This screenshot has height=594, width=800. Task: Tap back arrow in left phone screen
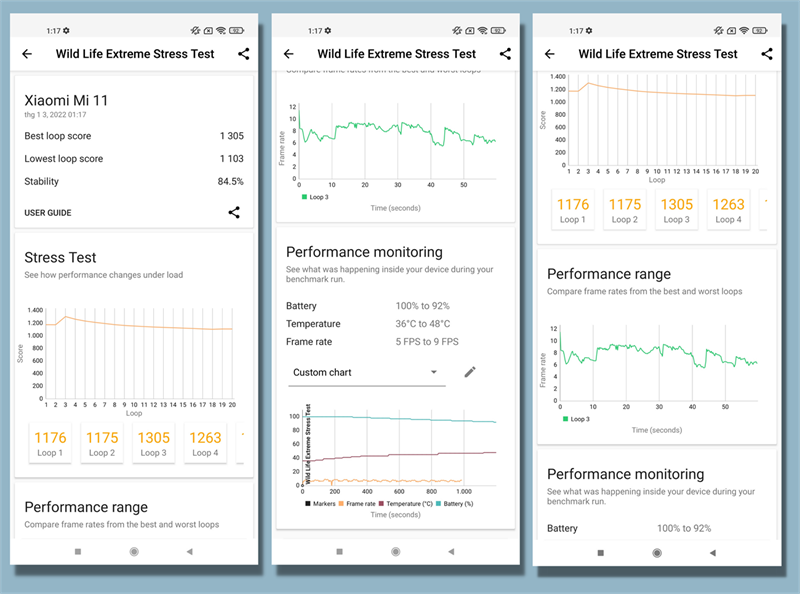(x=27, y=54)
